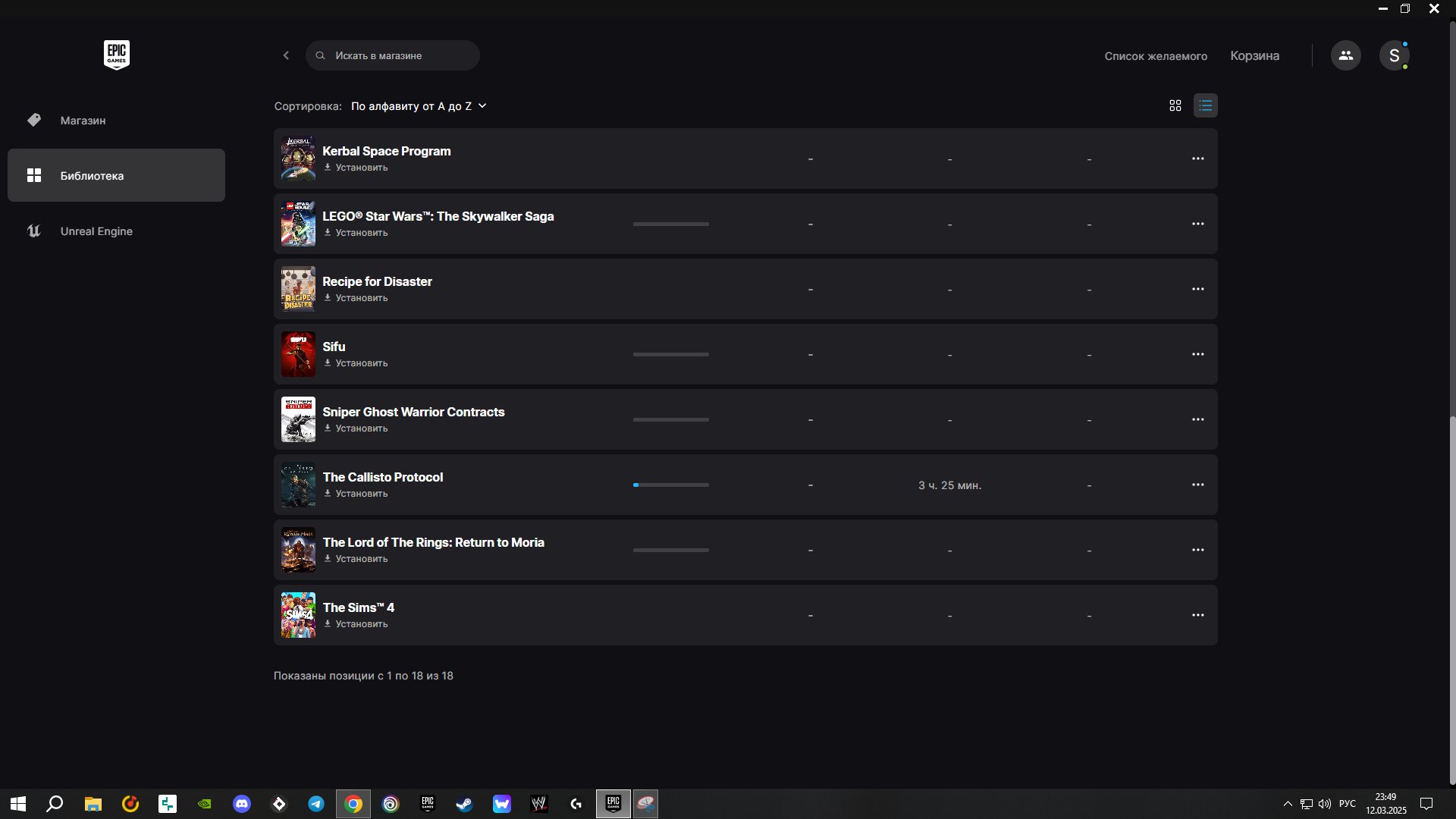Switch to list view layout
The height and width of the screenshot is (819, 1456).
pos(1205,105)
